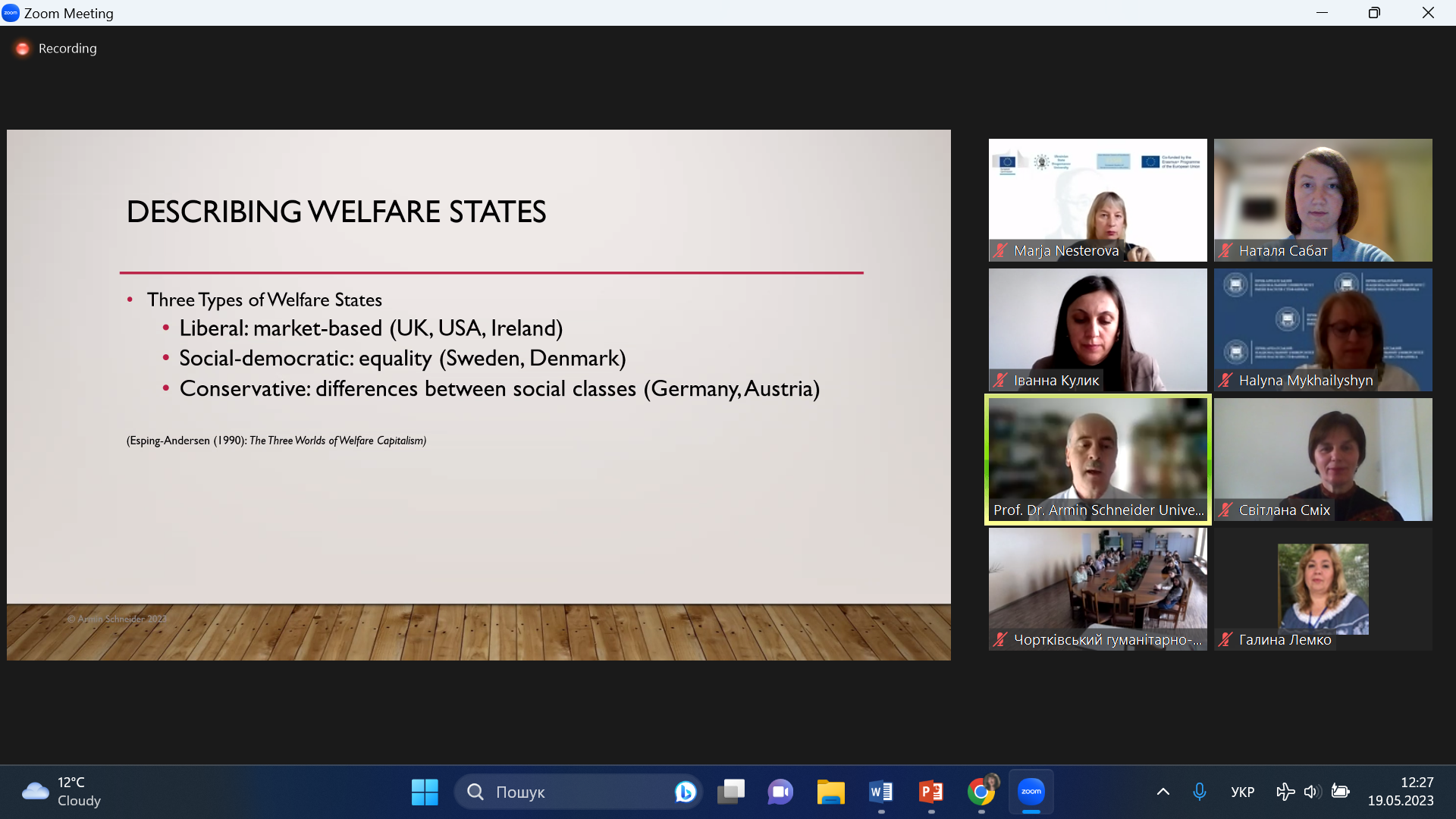Click the red Recording indicator icon
This screenshot has width=1456, height=819.
click(x=23, y=49)
